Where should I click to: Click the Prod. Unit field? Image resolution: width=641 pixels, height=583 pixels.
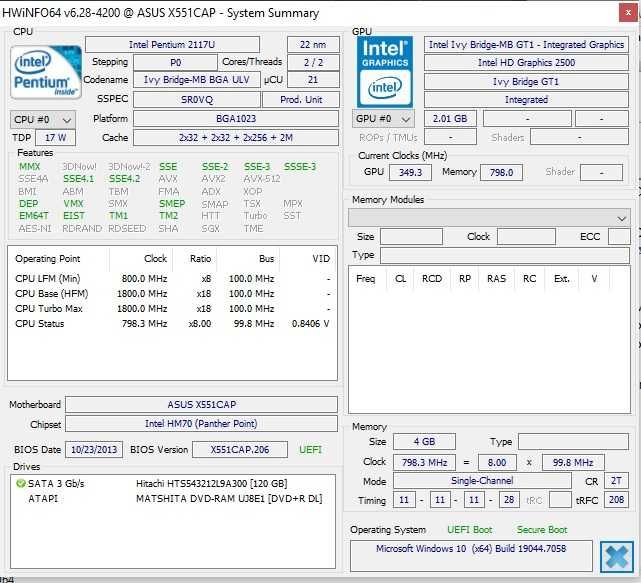[301, 99]
